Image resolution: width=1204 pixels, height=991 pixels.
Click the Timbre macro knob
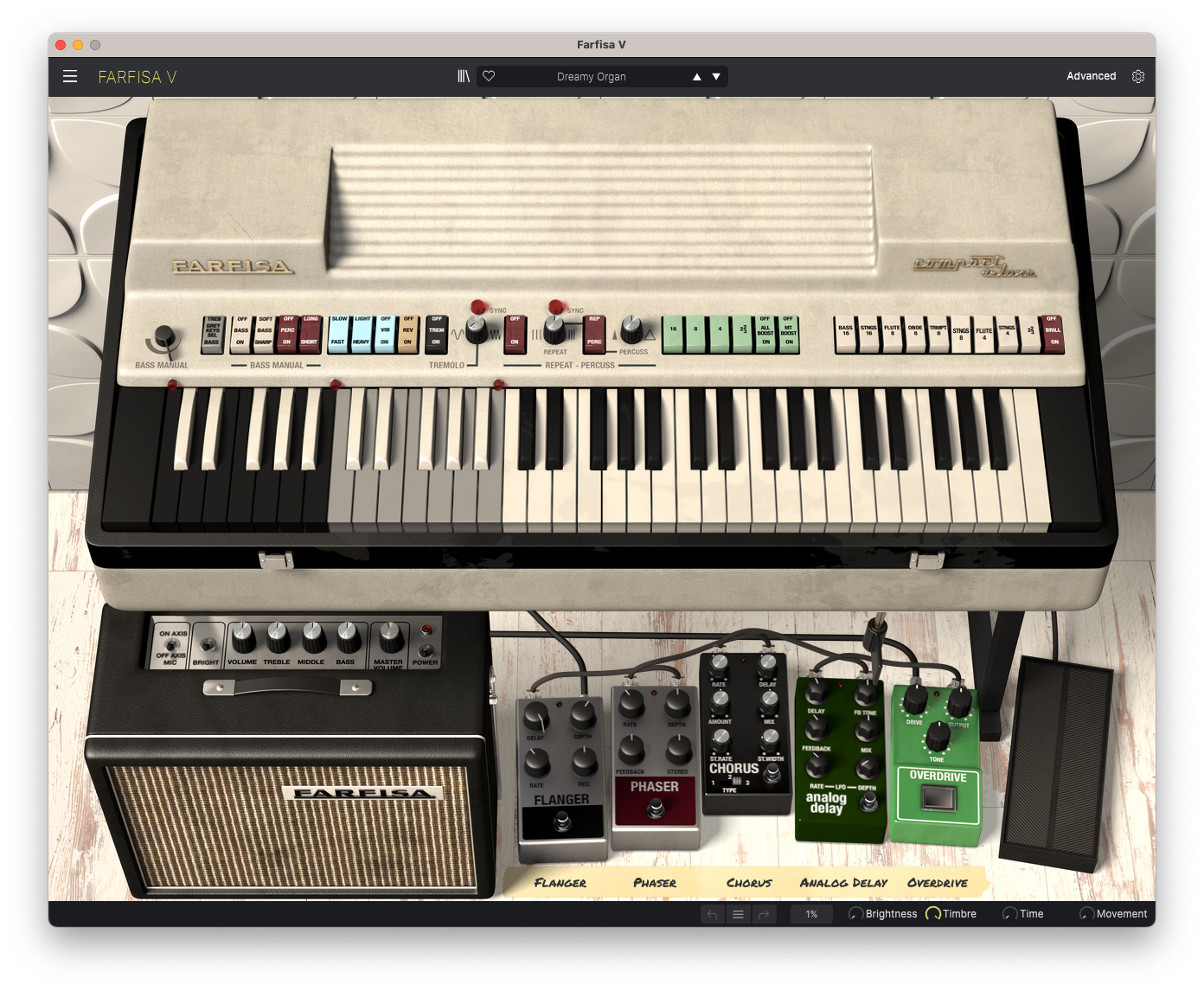click(933, 914)
